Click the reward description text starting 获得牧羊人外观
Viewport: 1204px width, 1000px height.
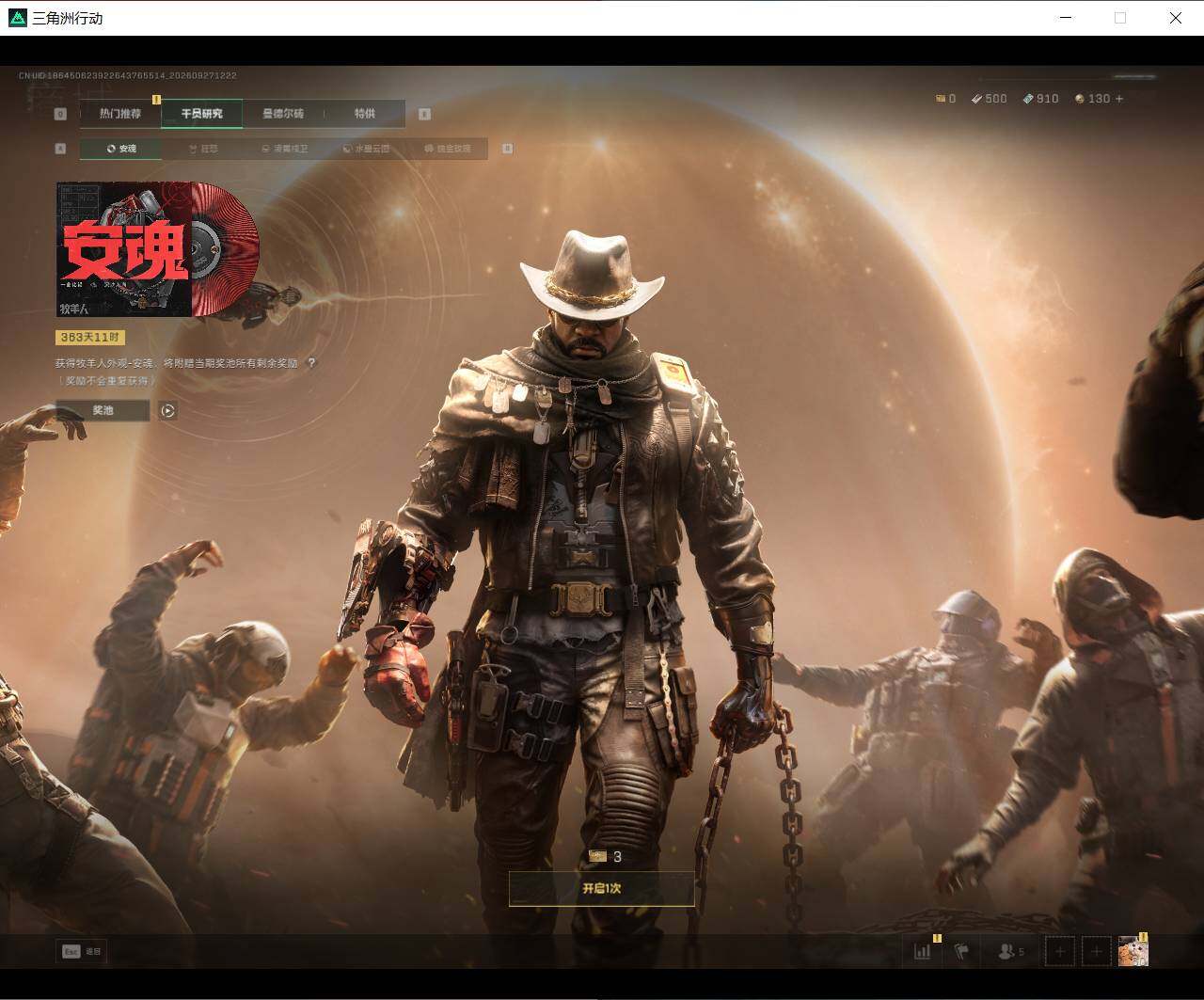point(177,363)
